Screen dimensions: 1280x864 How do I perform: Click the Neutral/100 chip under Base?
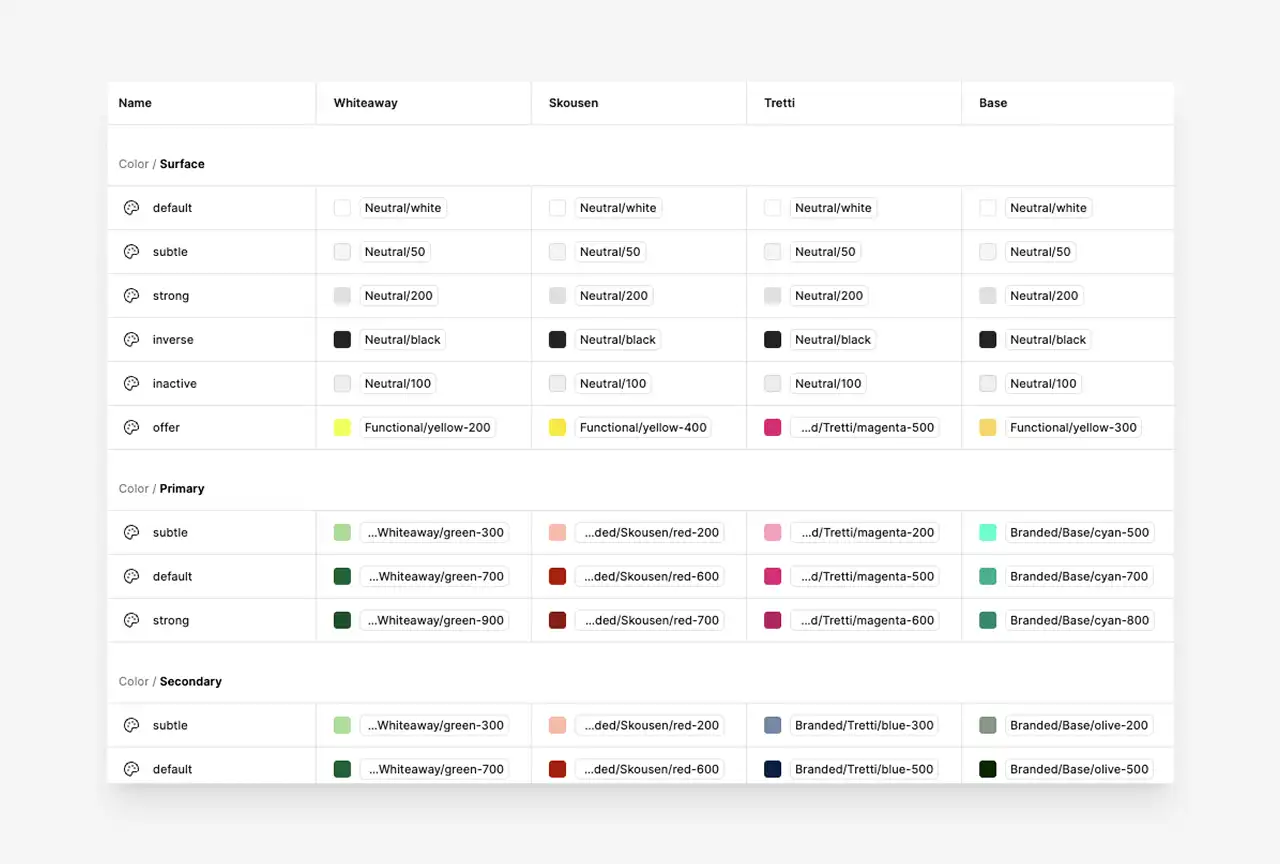pos(1043,384)
